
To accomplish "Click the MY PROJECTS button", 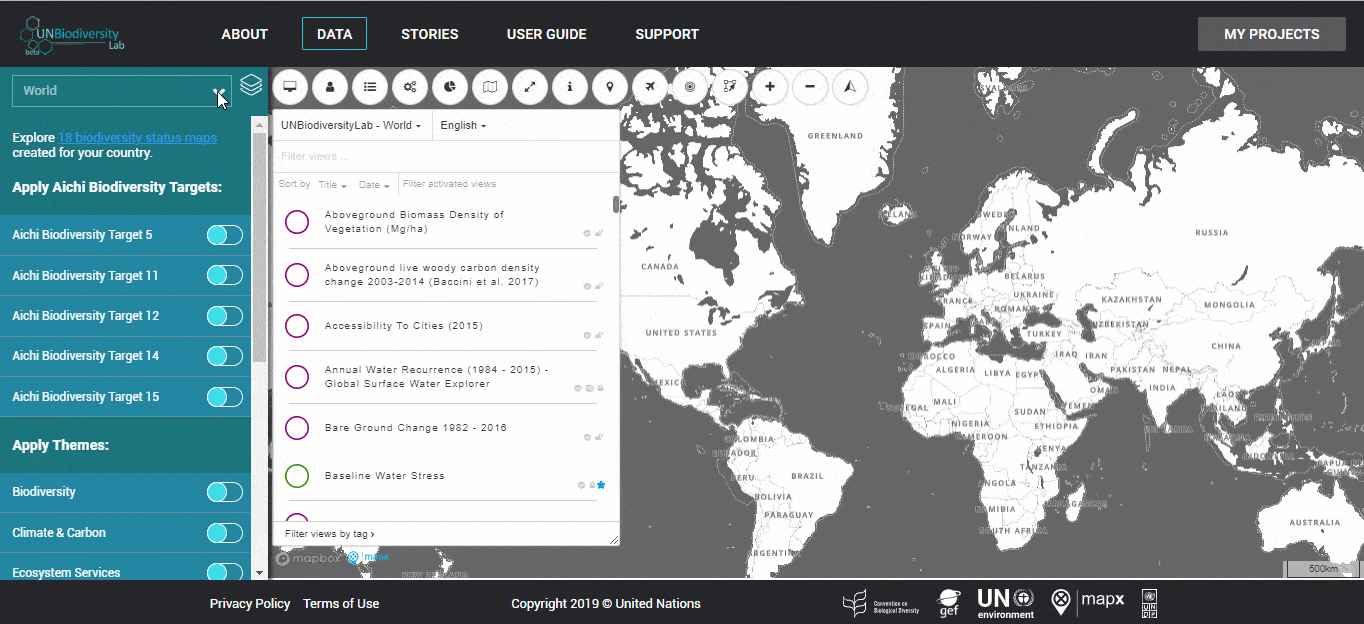I will coord(1272,34).
